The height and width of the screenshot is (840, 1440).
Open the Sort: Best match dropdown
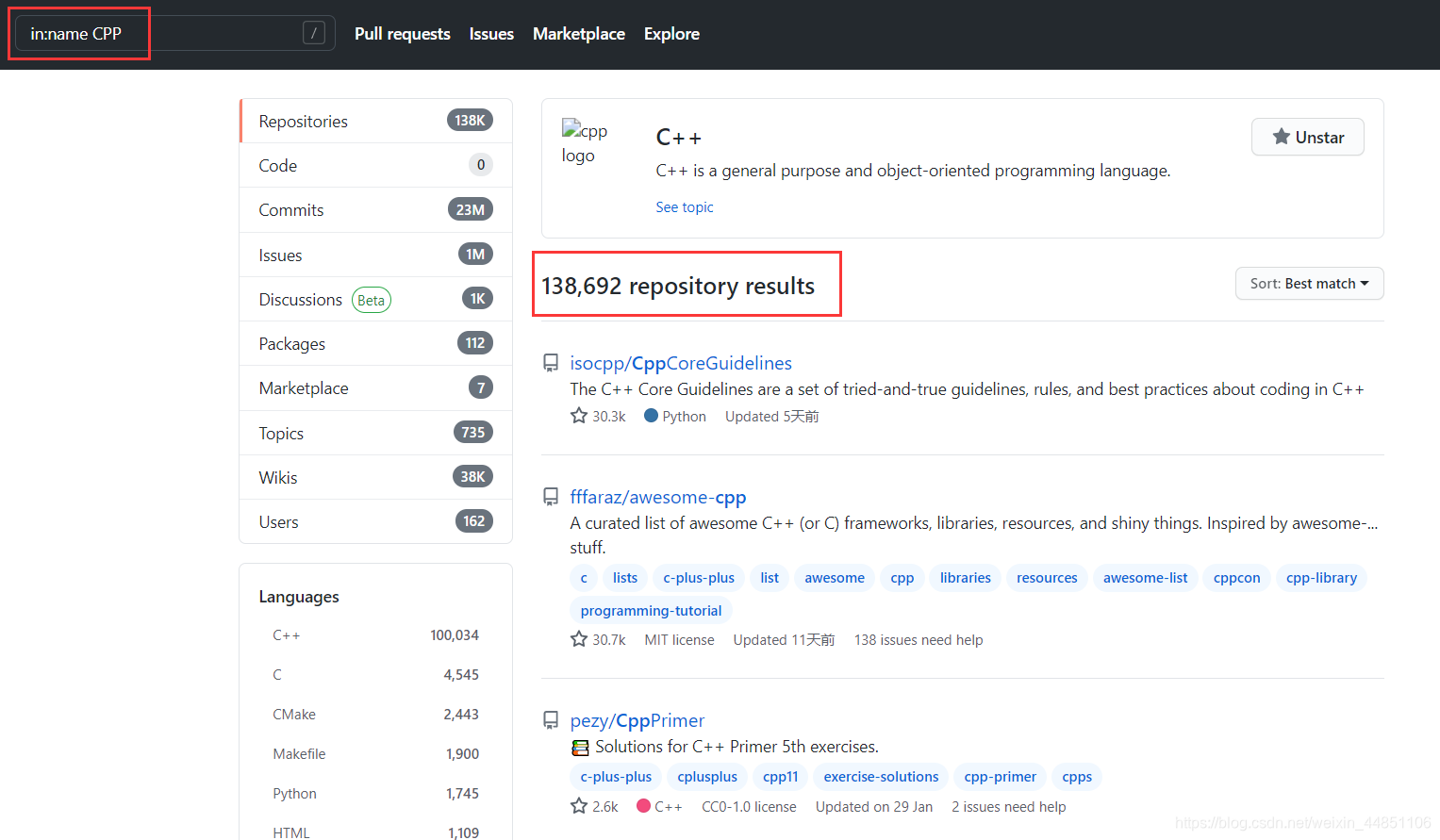[x=1309, y=284]
